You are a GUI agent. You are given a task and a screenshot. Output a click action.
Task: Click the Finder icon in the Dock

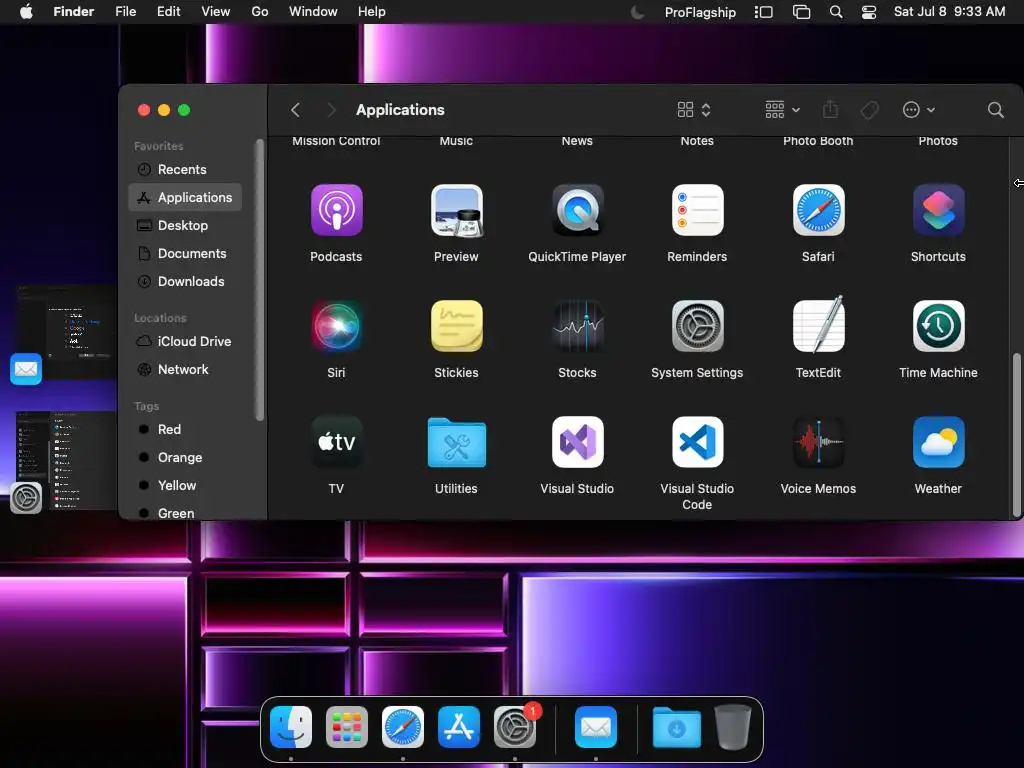291,727
